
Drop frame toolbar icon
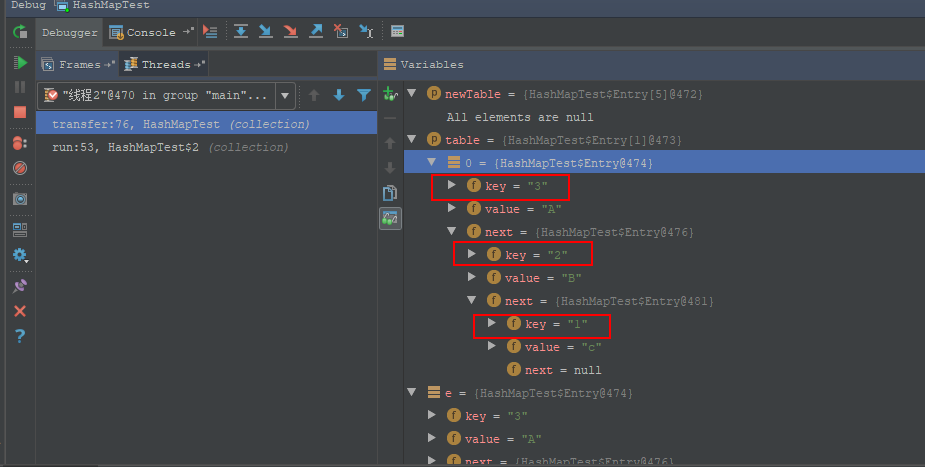pos(341,31)
